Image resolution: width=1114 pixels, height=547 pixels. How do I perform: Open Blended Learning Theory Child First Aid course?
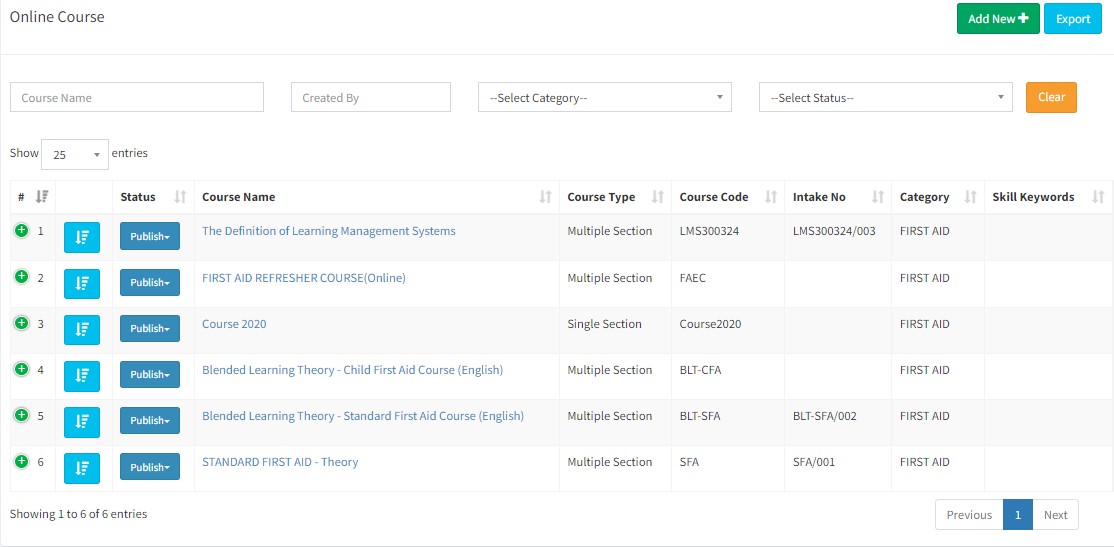click(352, 370)
